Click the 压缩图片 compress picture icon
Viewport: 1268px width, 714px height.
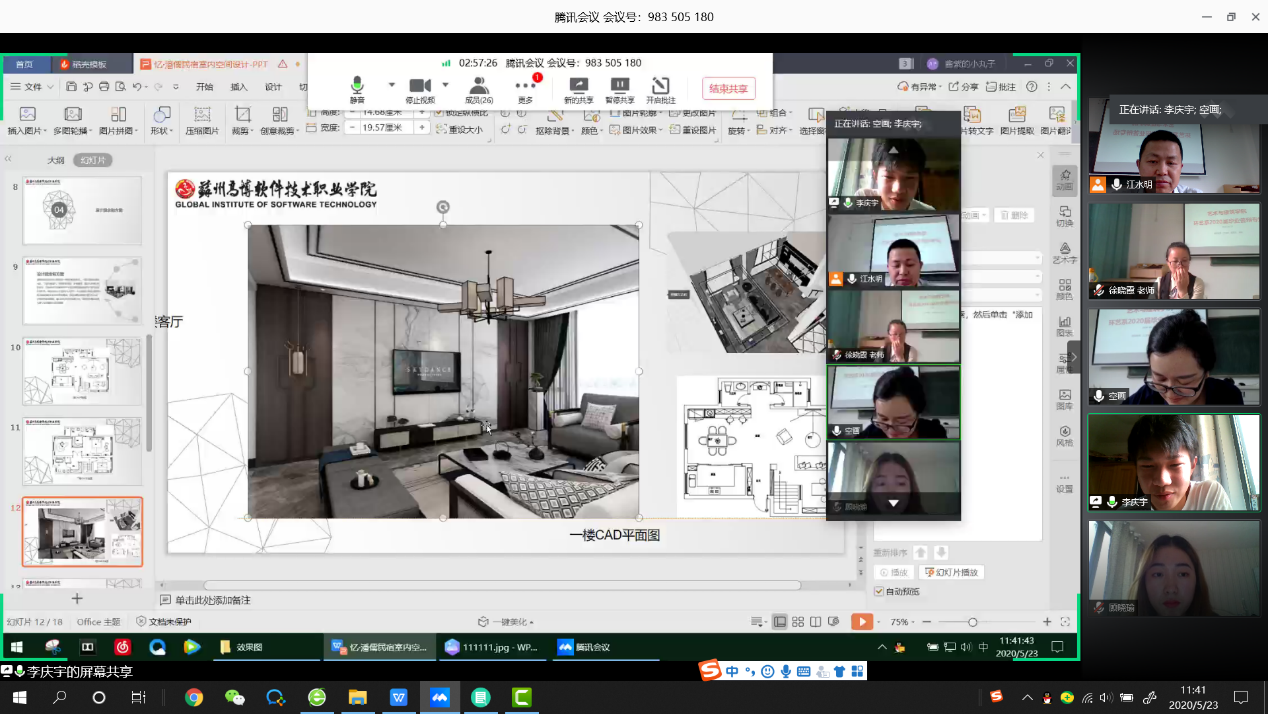202,119
